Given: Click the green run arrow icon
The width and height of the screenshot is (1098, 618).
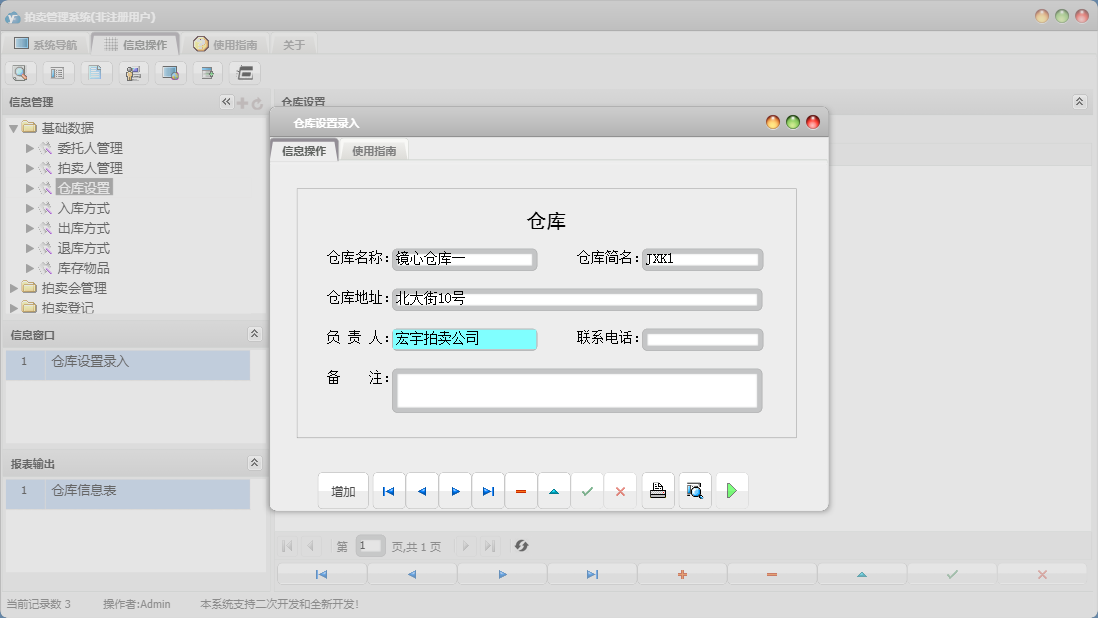Looking at the screenshot, I should click(x=732, y=490).
